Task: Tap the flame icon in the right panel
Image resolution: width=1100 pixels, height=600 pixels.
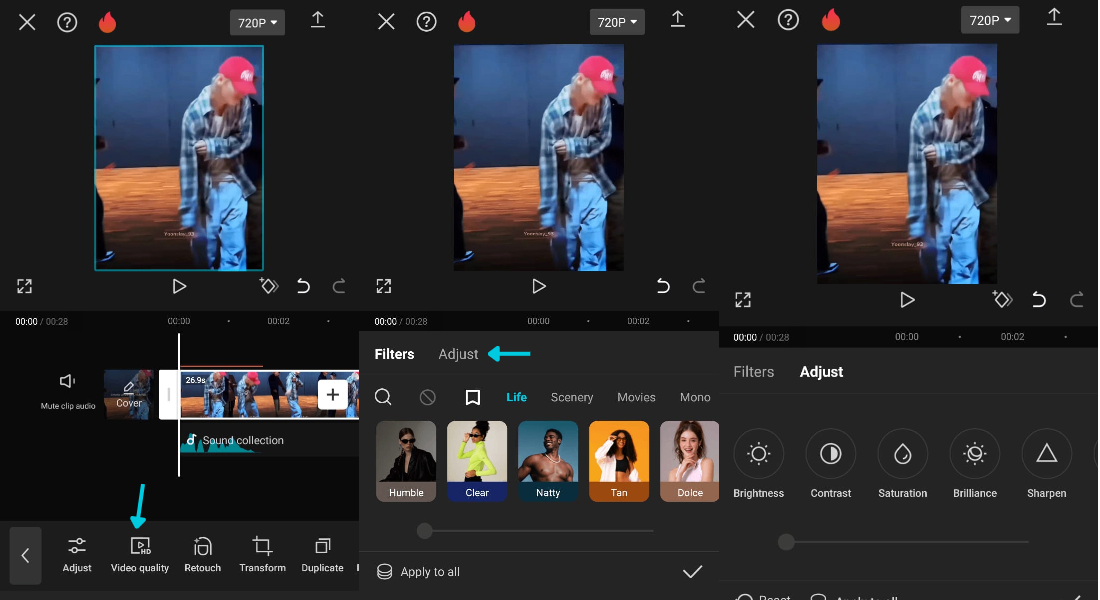Action: pos(831,20)
